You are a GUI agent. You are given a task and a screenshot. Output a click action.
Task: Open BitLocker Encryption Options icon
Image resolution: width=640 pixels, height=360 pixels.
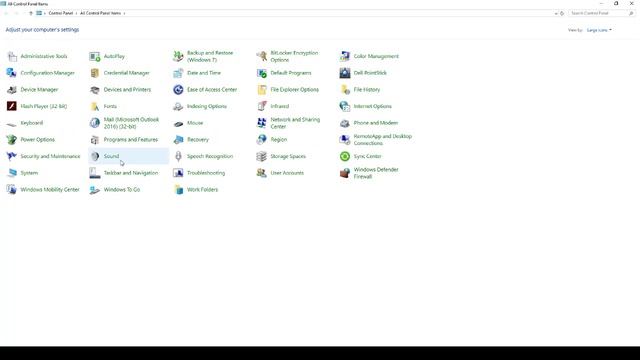[262, 56]
